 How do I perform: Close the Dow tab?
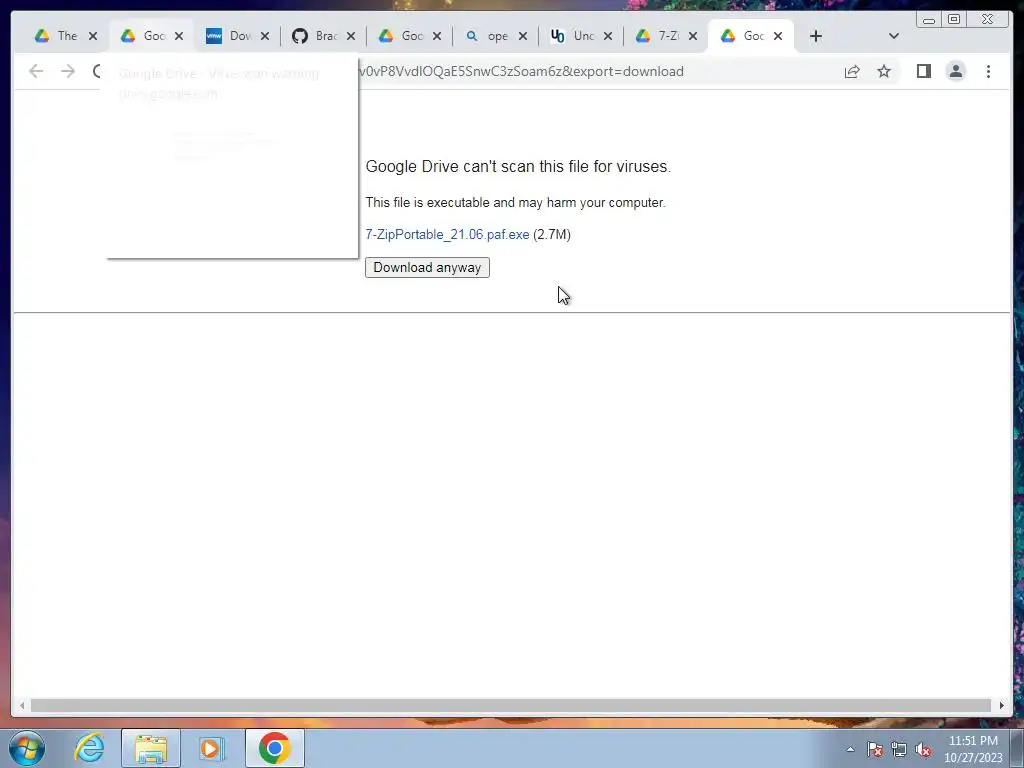(264, 36)
